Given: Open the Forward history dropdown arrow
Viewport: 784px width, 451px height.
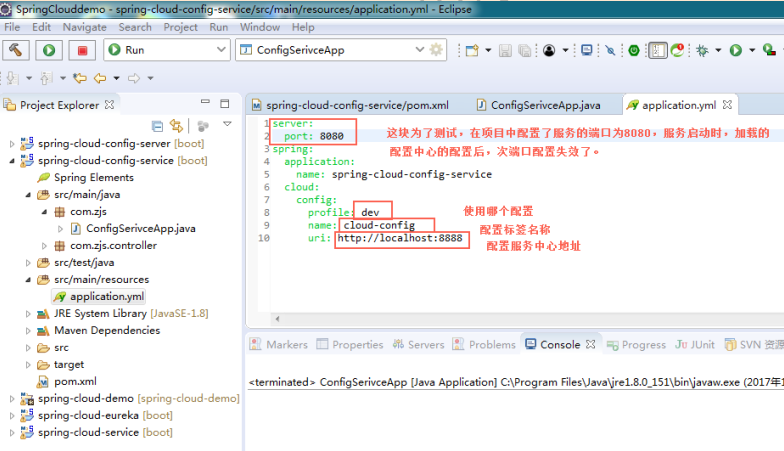Looking at the screenshot, I should click(150, 78).
